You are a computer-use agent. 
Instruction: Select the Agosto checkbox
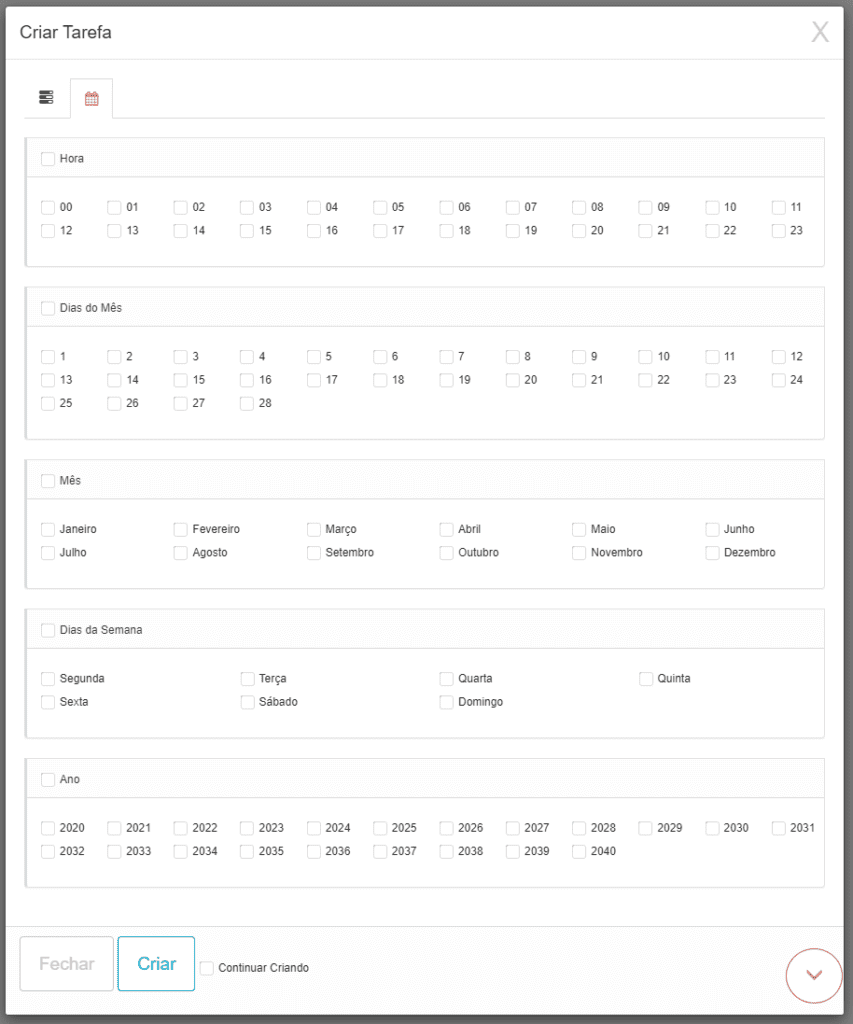pos(180,552)
